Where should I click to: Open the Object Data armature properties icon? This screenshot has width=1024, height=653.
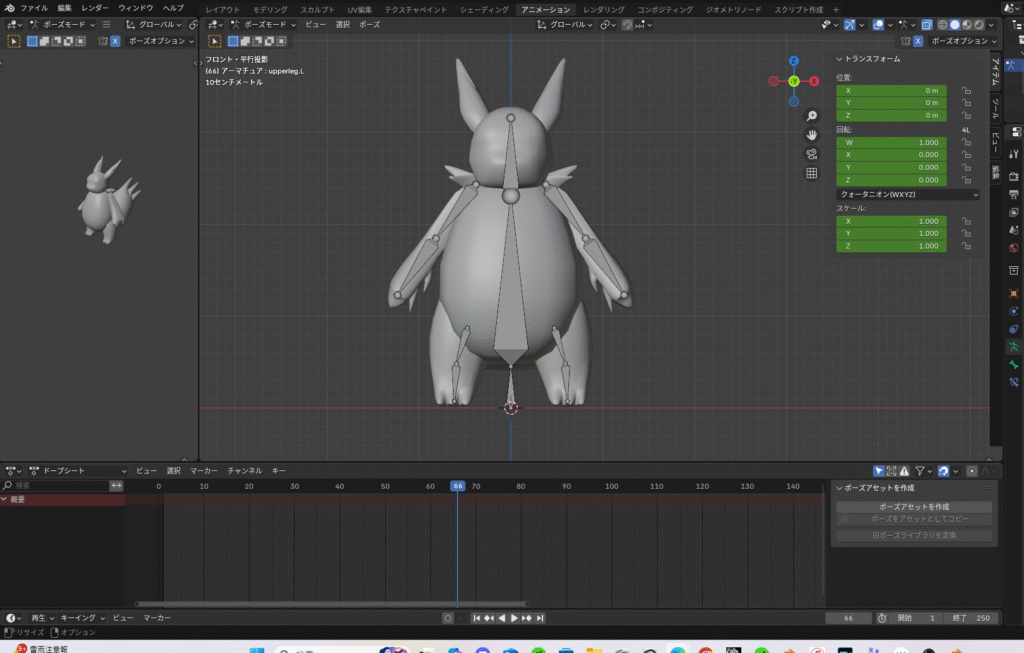point(1013,346)
